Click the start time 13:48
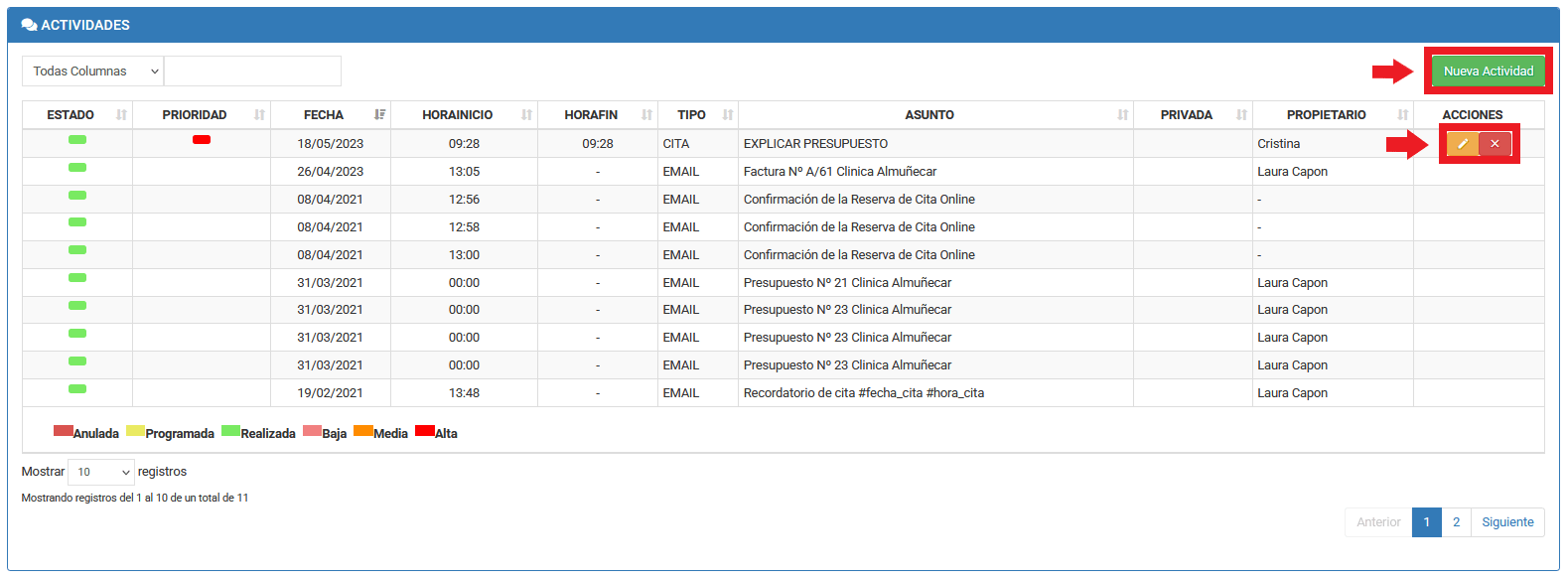Viewport: 1568px width, 578px height. (464, 393)
